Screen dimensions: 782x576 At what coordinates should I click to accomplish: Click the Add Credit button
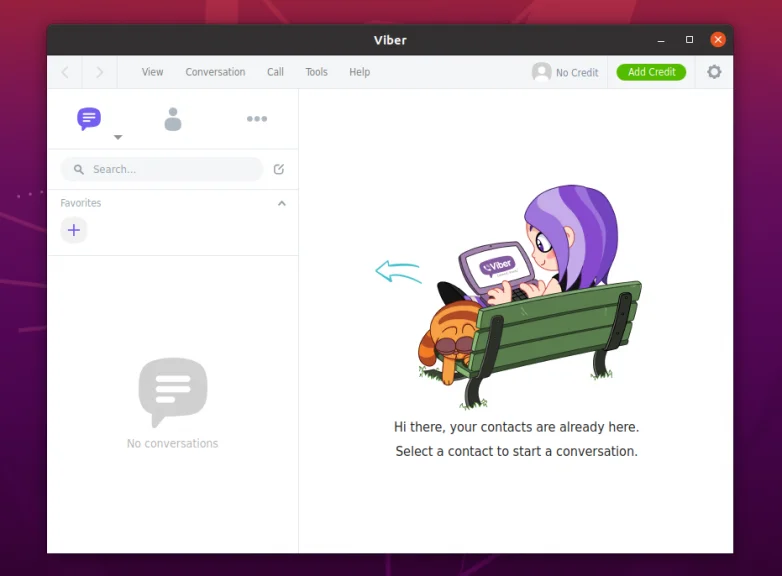point(651,72)
